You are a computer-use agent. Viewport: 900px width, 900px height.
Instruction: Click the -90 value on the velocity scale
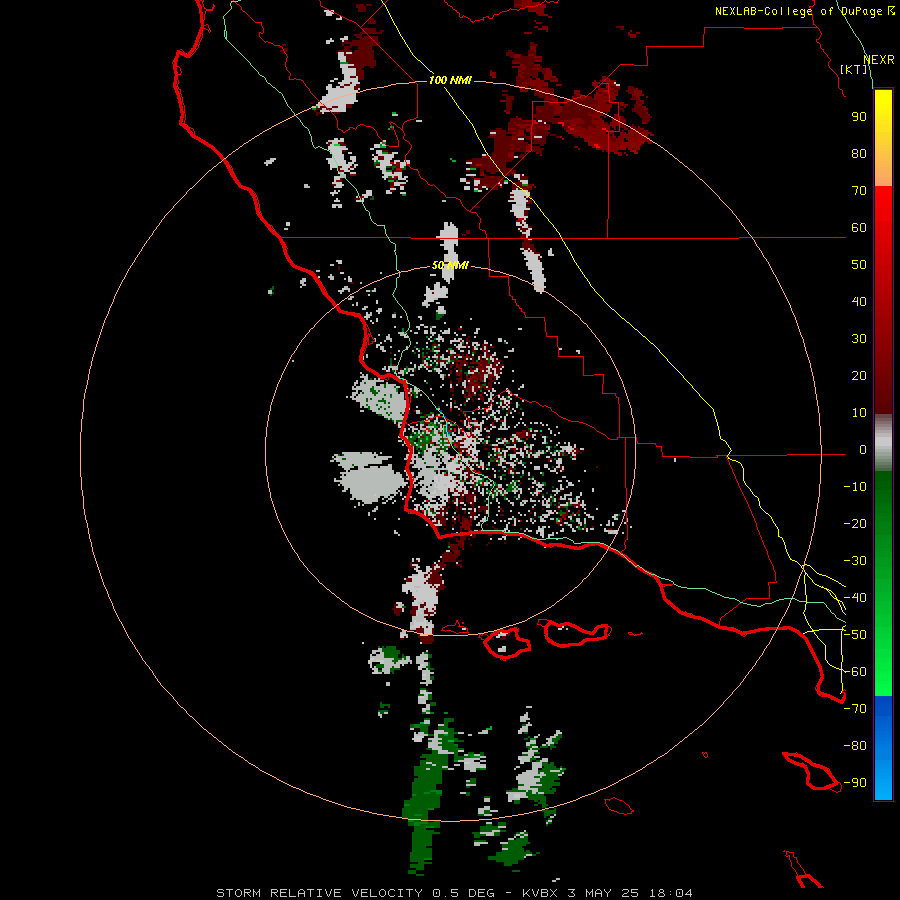coord(855,783)
